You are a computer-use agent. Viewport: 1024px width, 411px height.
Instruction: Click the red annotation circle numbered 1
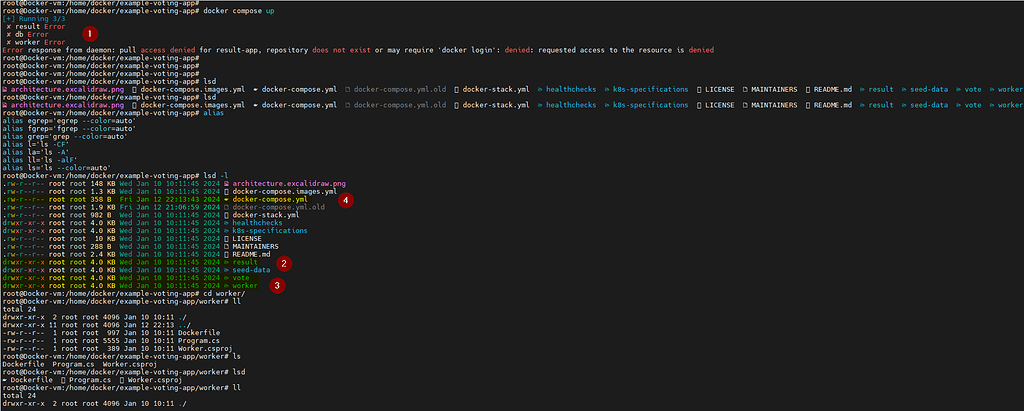click(x=88, y=35)
